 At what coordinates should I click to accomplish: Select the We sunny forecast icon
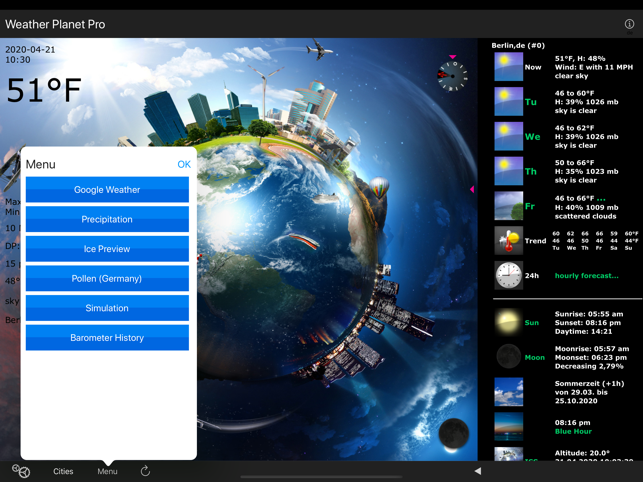(x=508, y=136)
